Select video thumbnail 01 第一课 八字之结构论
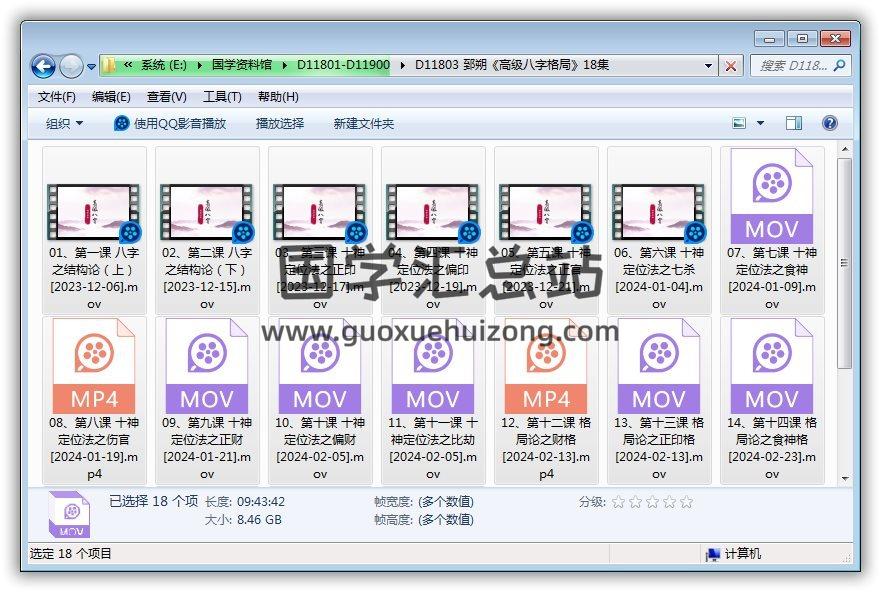Viewport: 881px width, 592px height. coord(94,212)
